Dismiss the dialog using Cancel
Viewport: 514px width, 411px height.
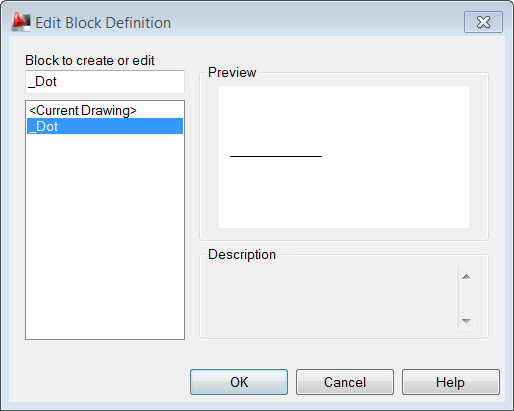point(345,382)
